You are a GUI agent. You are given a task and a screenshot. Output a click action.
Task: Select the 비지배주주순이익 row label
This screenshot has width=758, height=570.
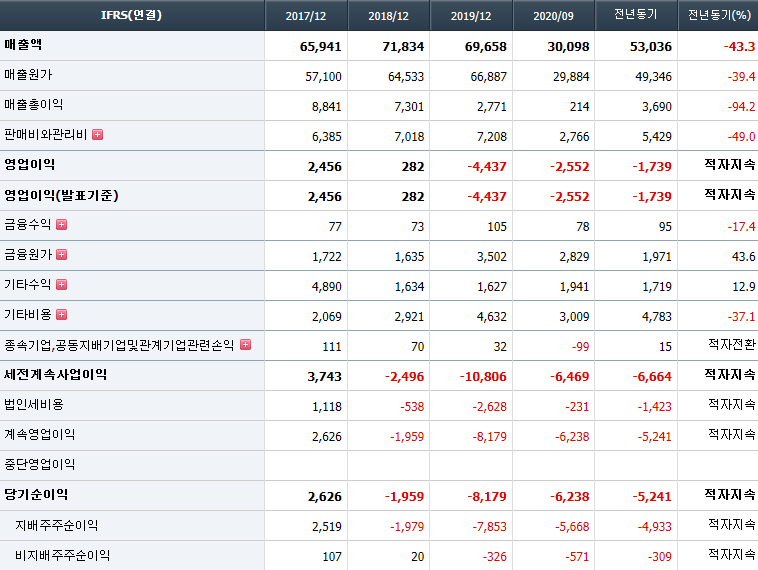coord(62,555)
